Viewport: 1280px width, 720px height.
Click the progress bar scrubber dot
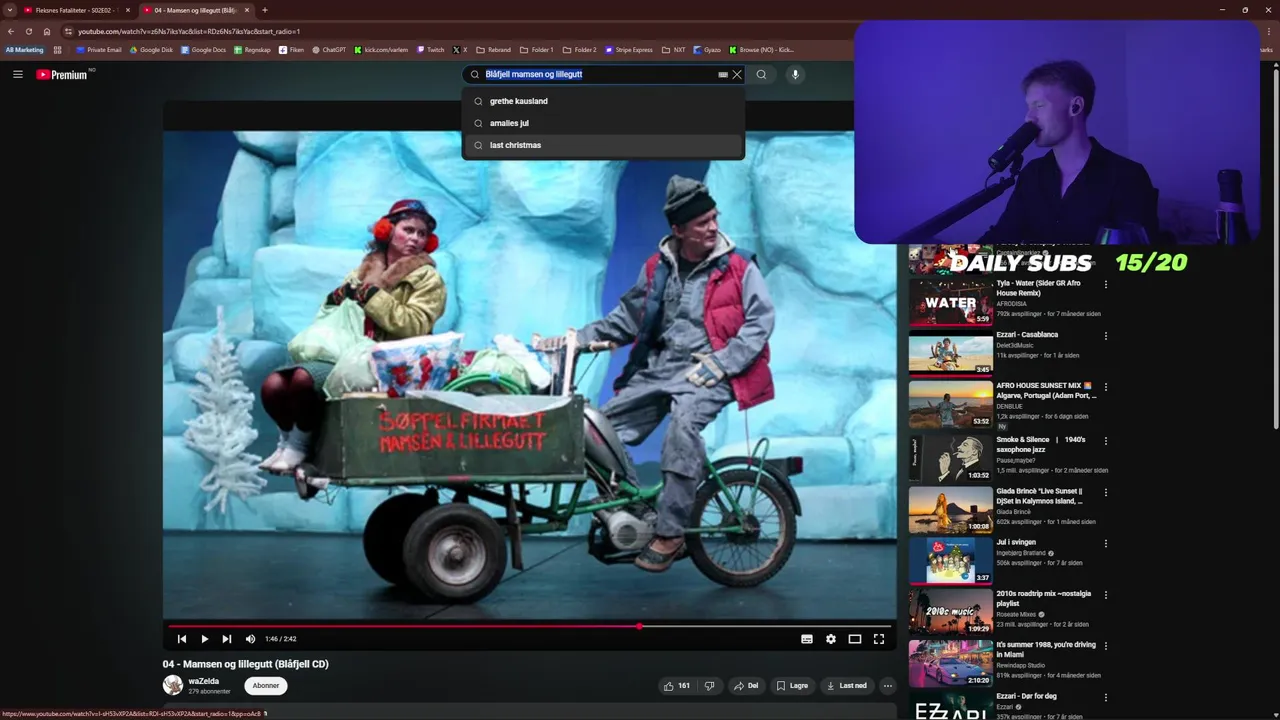point(639,626)
